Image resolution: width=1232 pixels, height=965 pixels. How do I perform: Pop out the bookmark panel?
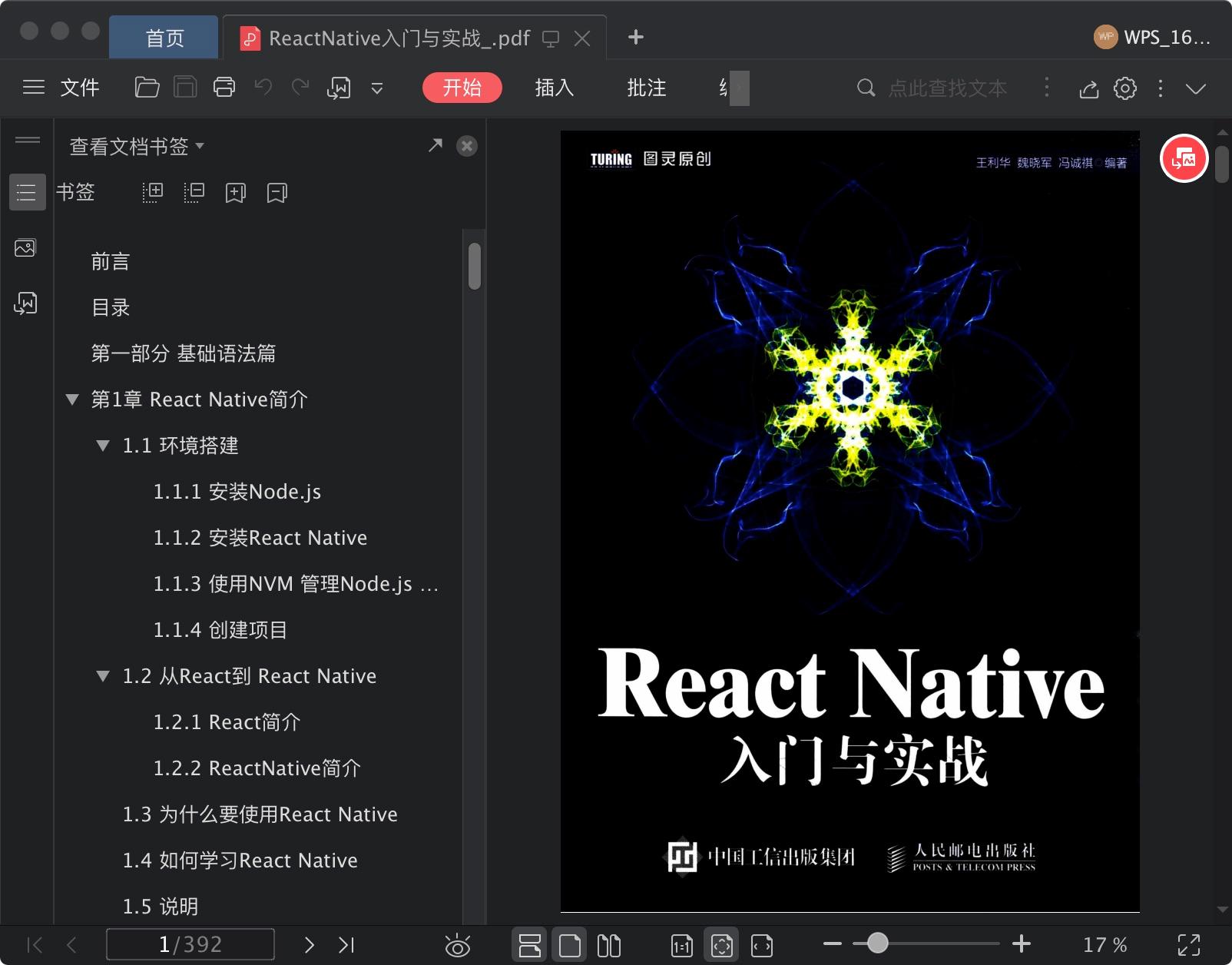(x=436, y=145)
